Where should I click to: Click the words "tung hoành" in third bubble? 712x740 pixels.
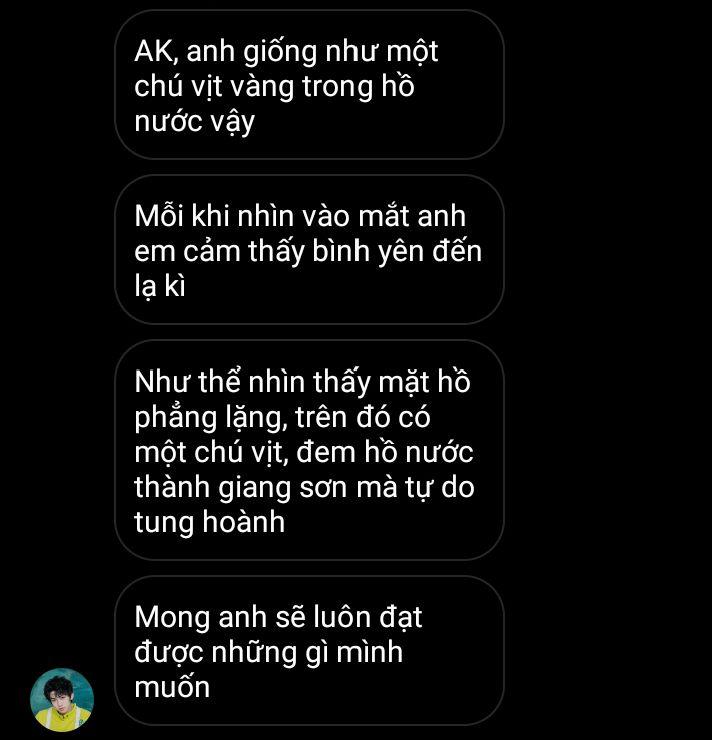pos(209,522)
